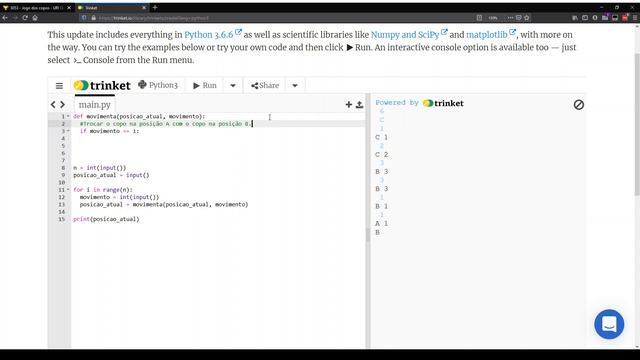Click code line 'print(posicao_atual)'
This screenshot has width=640, height=360.
pos(106,219)
